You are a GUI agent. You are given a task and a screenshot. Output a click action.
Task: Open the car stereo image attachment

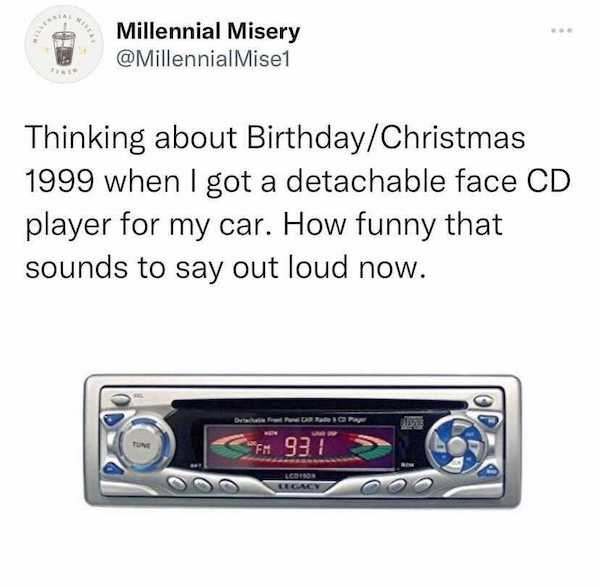[x=303, y=441]
